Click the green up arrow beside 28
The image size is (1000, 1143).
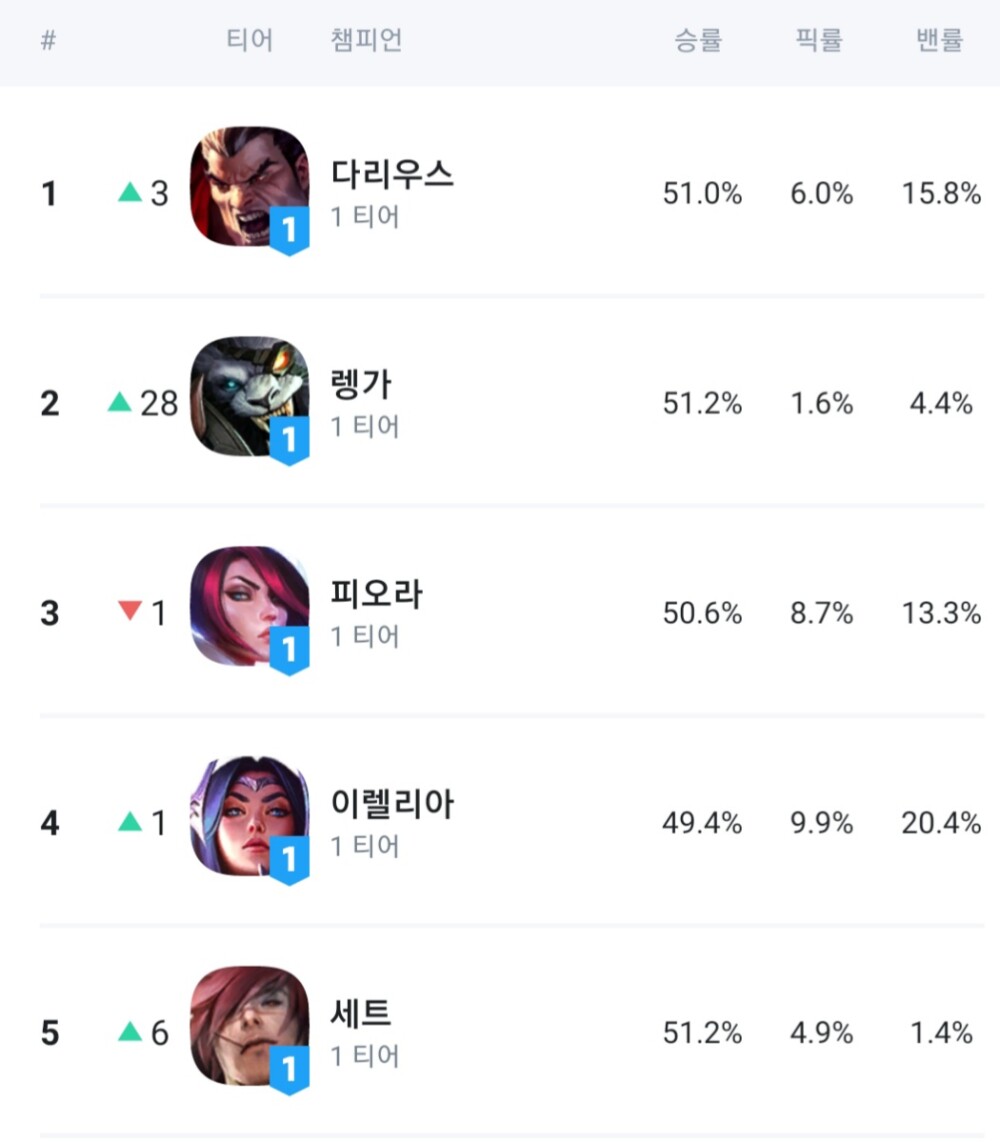[x=120, y=402]
